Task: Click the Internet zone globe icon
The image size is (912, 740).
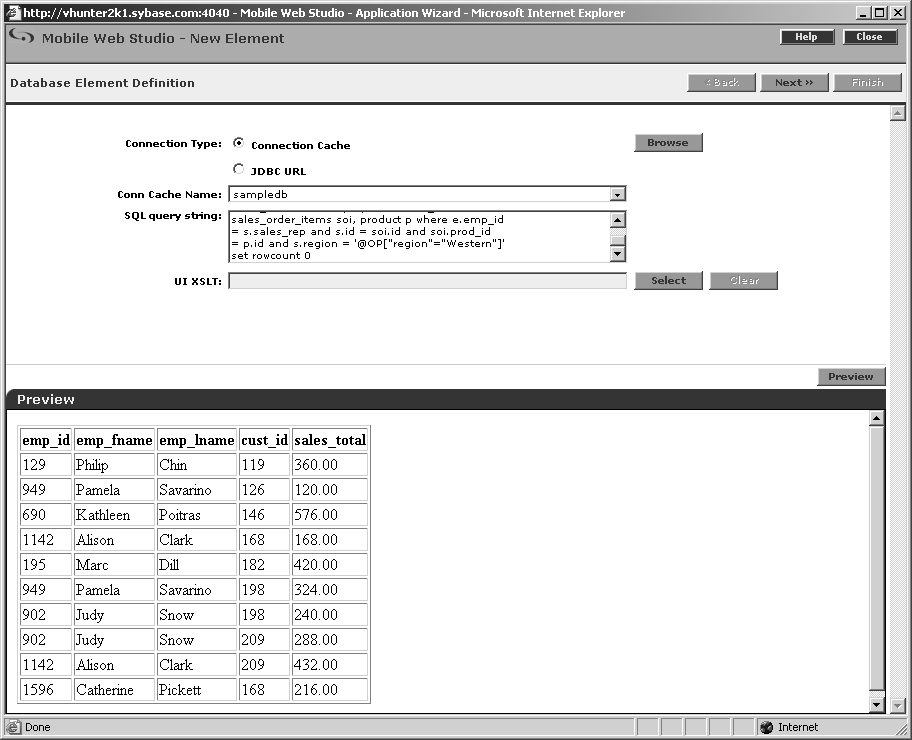Action: point(767,727)
